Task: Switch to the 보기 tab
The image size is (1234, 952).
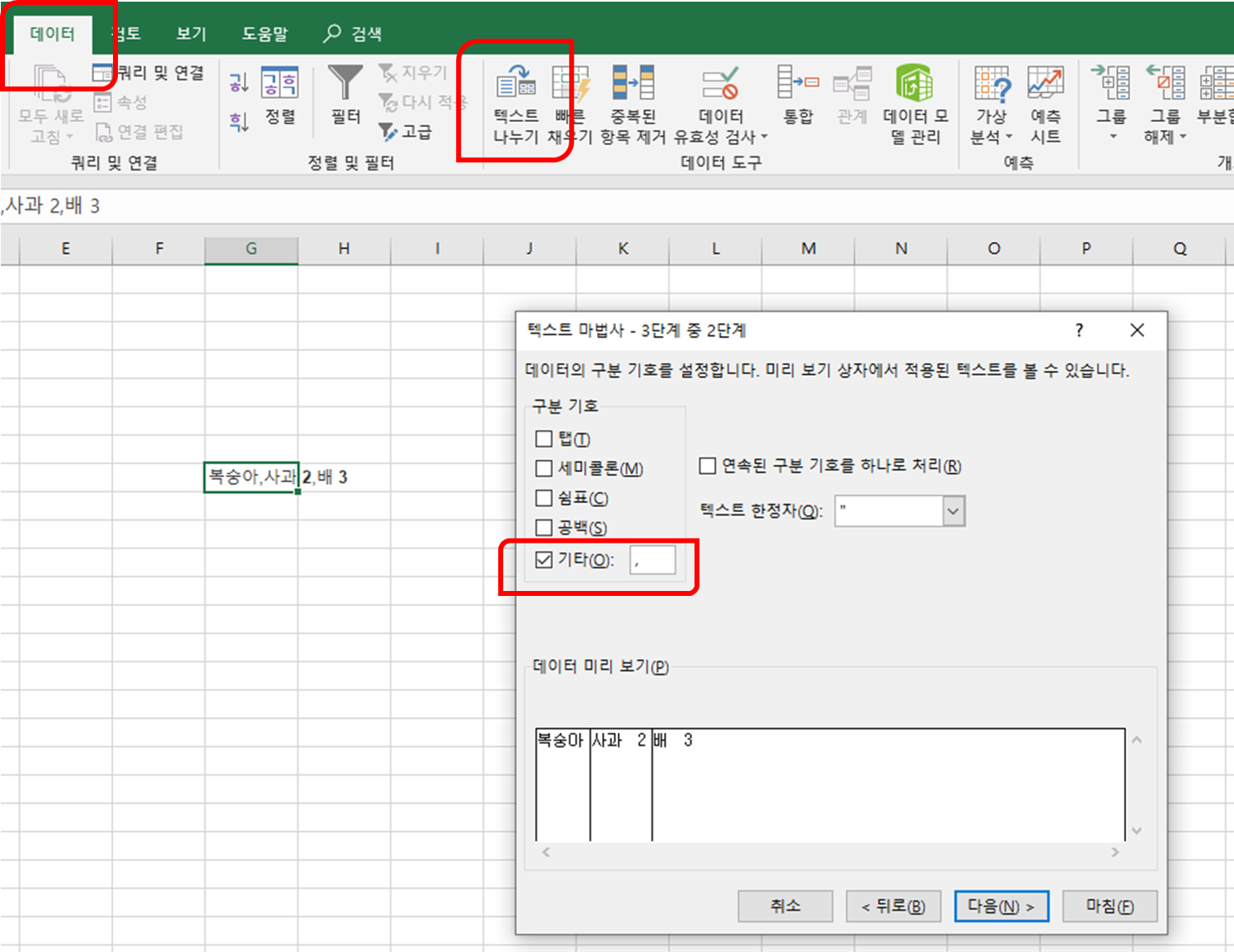Action: pos(190,34)
